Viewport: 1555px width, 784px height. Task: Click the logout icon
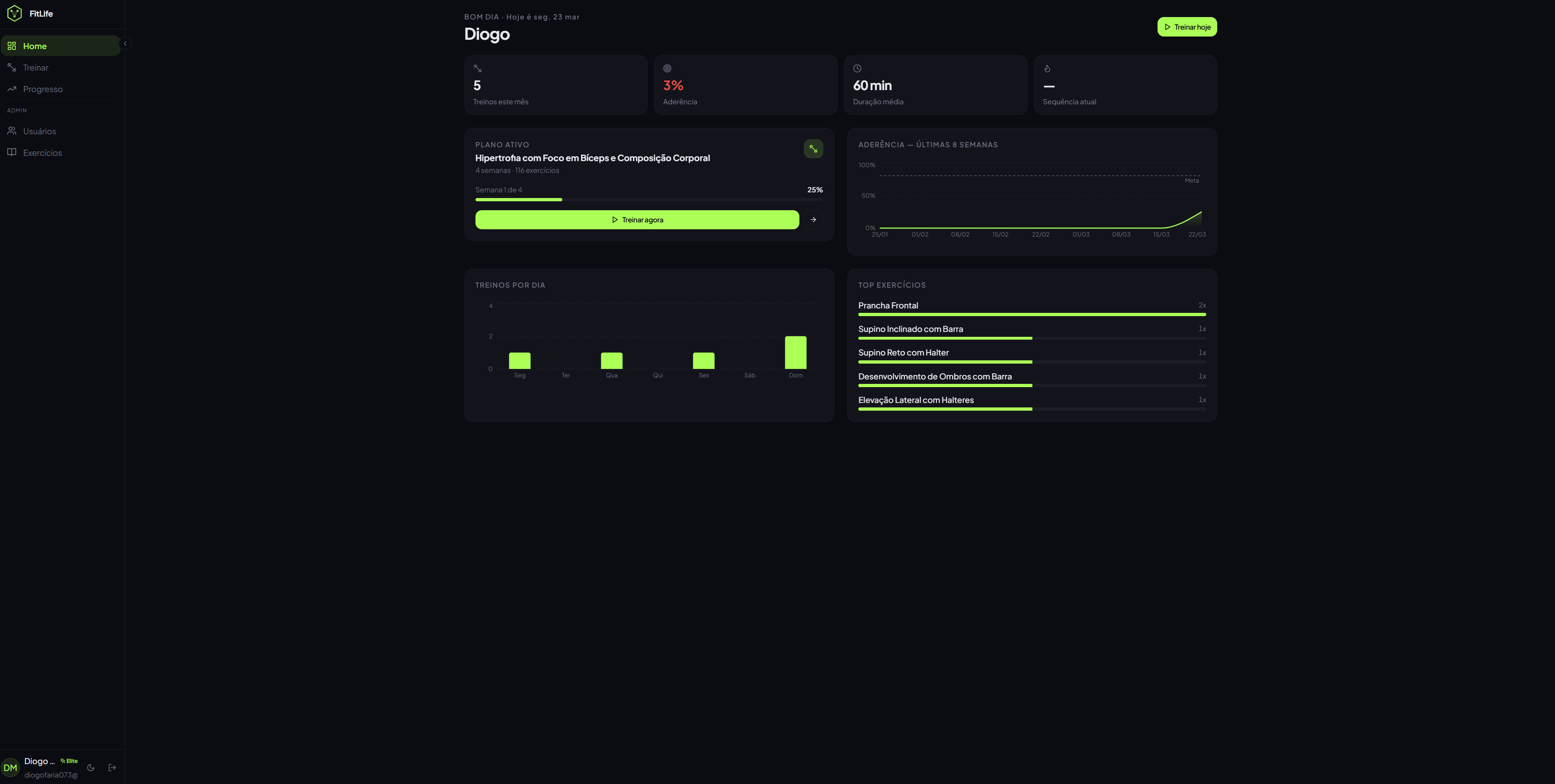click(x=112, y=768)
